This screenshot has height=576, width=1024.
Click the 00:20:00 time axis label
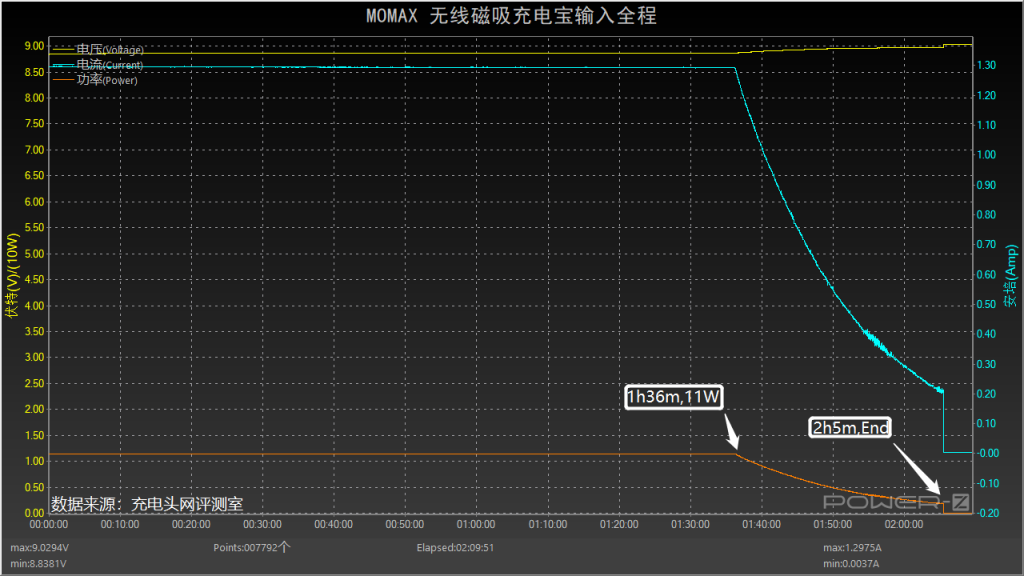[191, 524]
